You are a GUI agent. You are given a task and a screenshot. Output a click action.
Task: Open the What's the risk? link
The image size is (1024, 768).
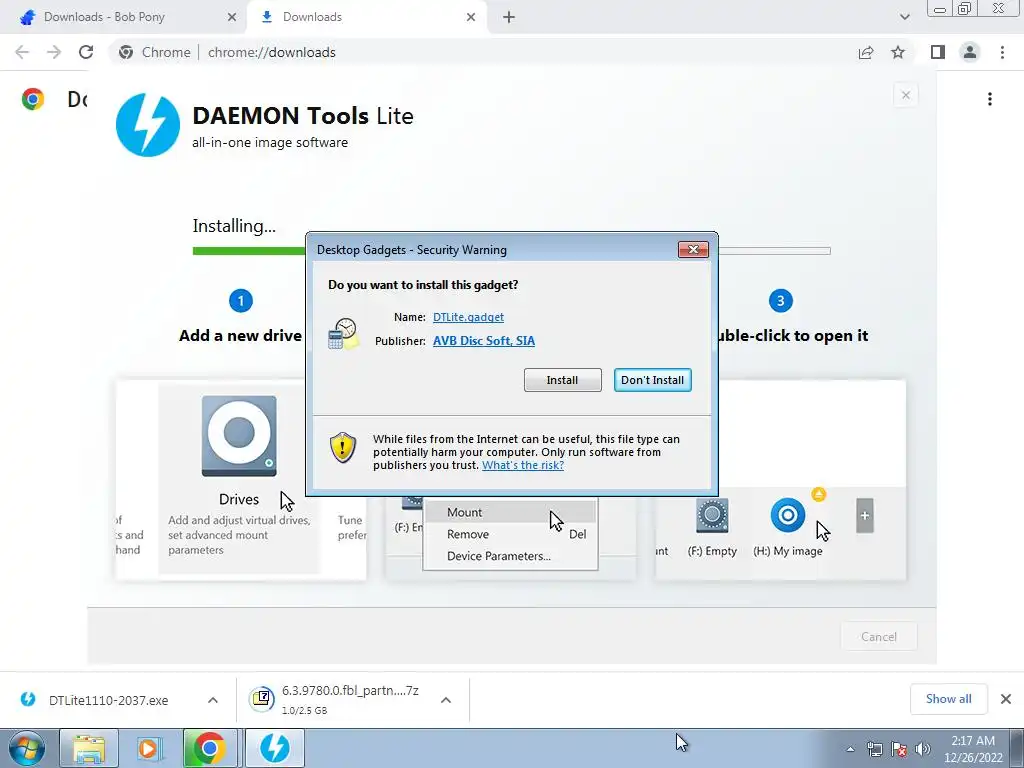tap(522, 465)
